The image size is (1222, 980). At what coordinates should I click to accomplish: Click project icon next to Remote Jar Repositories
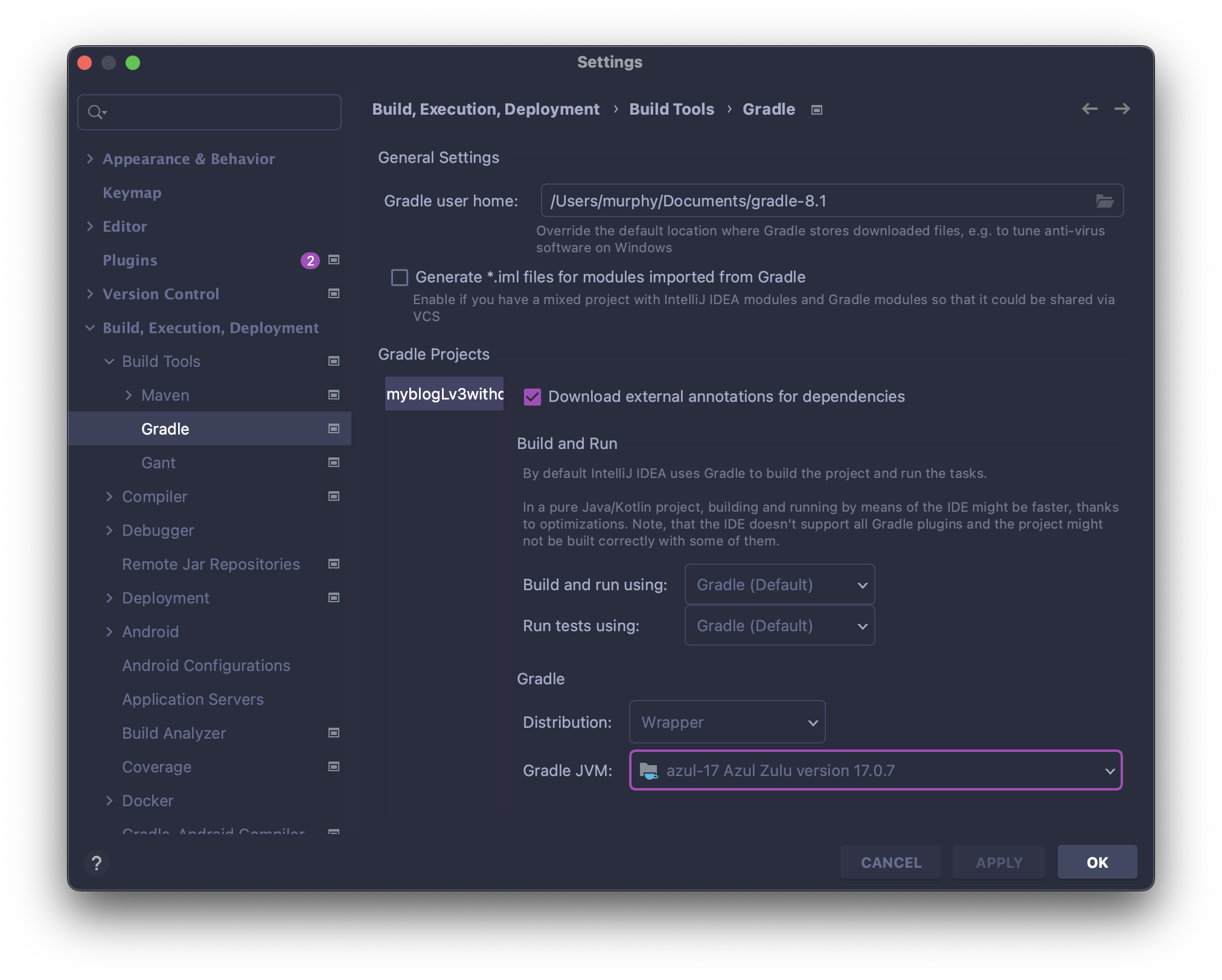333,564
